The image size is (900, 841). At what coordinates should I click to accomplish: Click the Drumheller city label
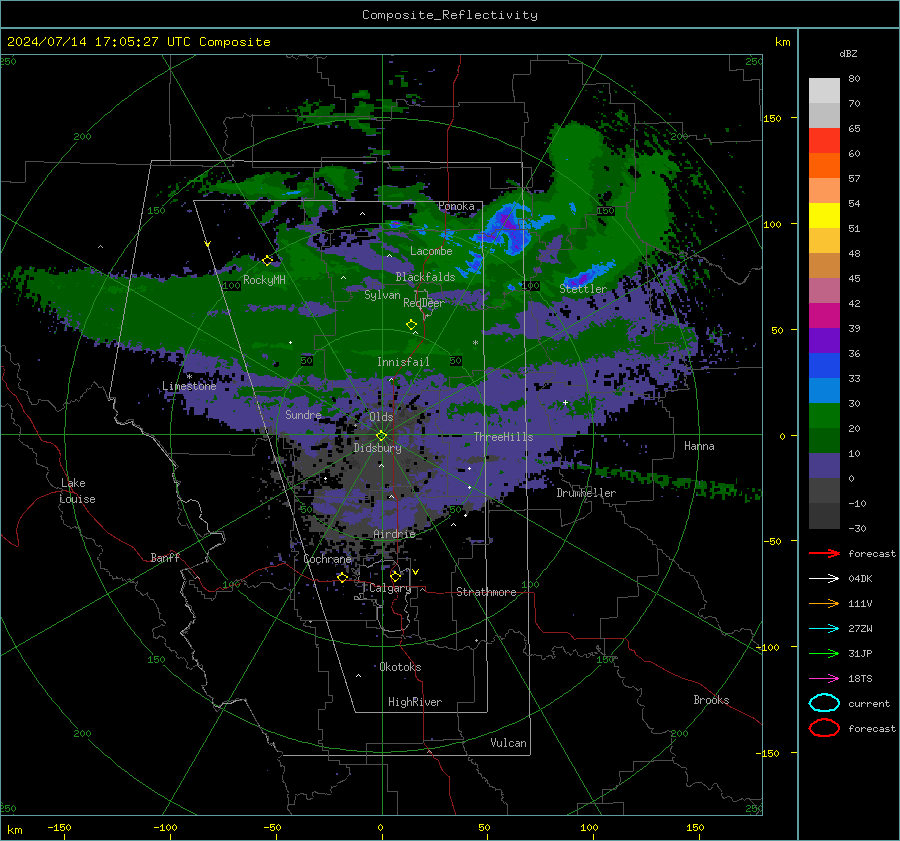pos(586,493)
